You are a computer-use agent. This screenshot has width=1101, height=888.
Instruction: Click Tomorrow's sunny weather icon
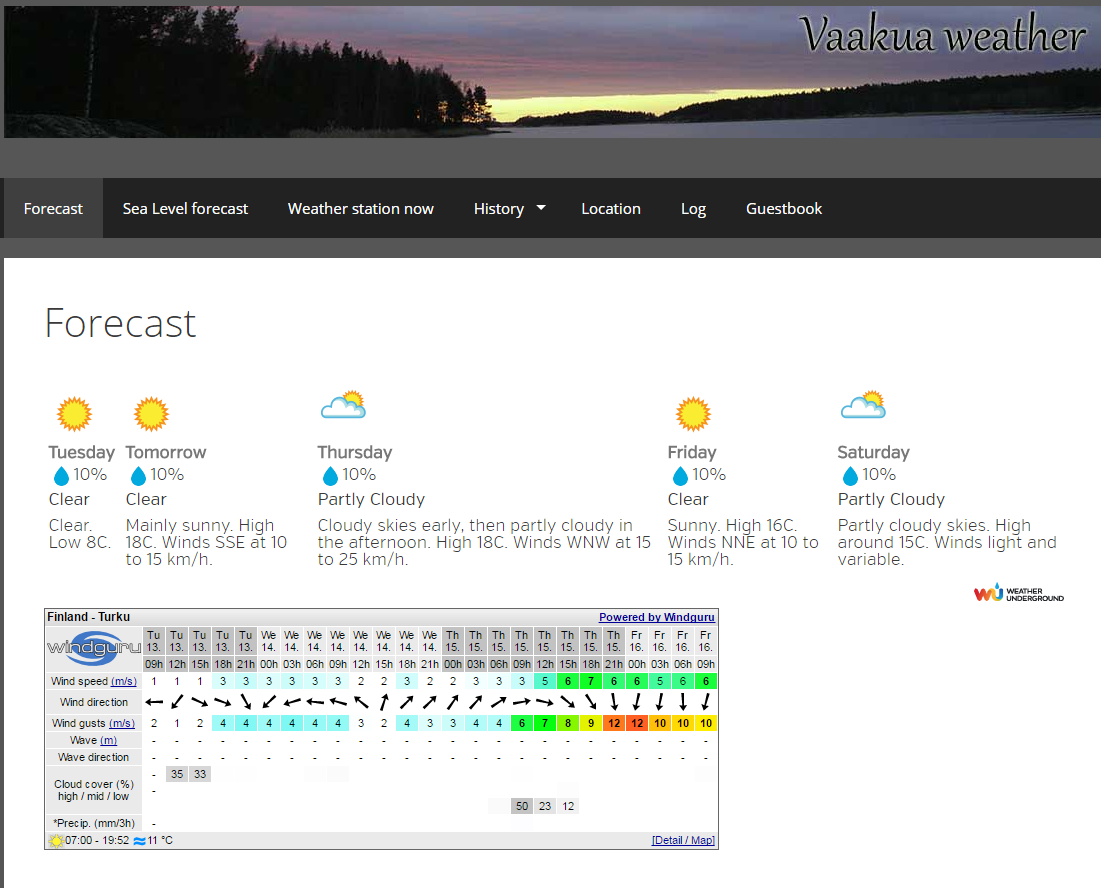pyautogui.click(x=151, y=413)
